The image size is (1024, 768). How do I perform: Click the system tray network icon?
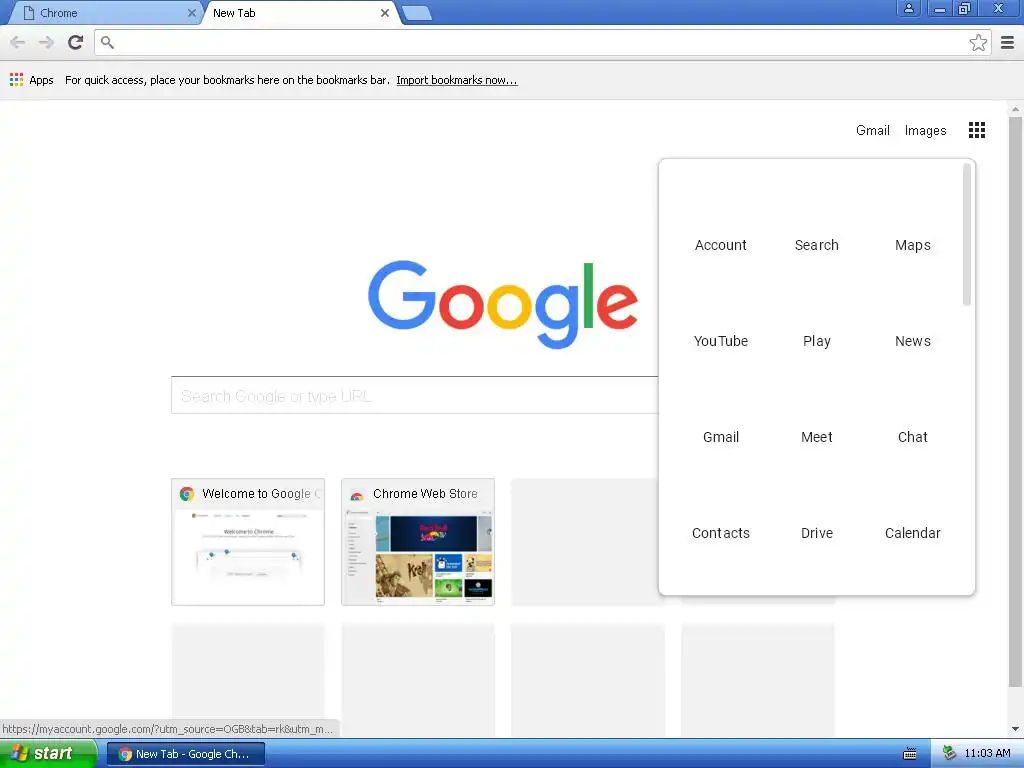click(x=950, y=754)
